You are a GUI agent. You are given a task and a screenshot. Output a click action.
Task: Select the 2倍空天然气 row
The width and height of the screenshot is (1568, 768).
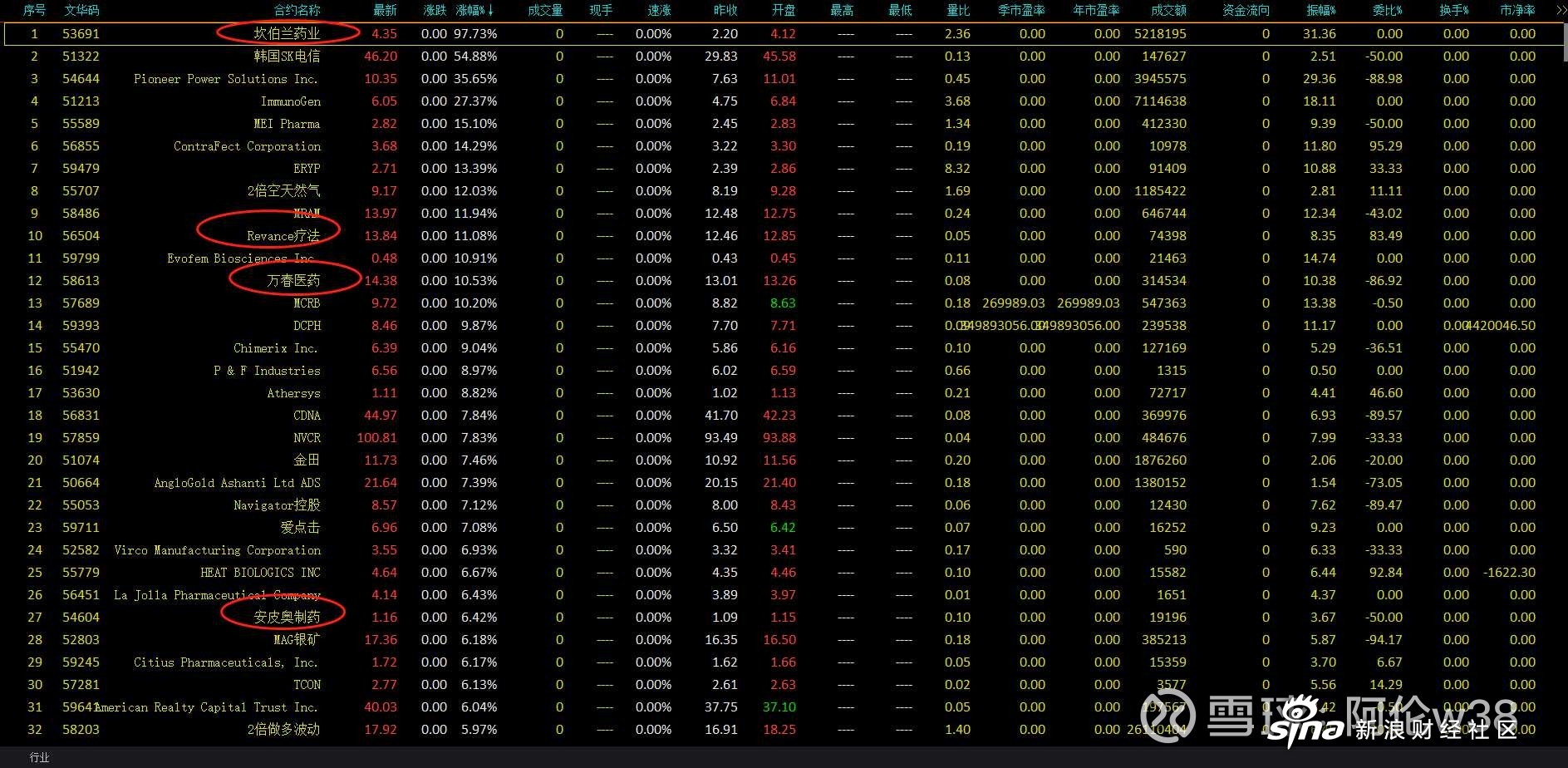[784, 191]
